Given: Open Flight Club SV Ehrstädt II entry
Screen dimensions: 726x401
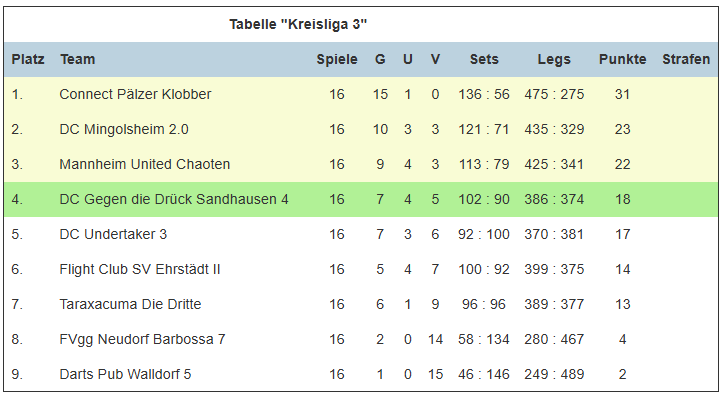Looking at the screenshot, I should pyautogui.click(x=140, y=269).
